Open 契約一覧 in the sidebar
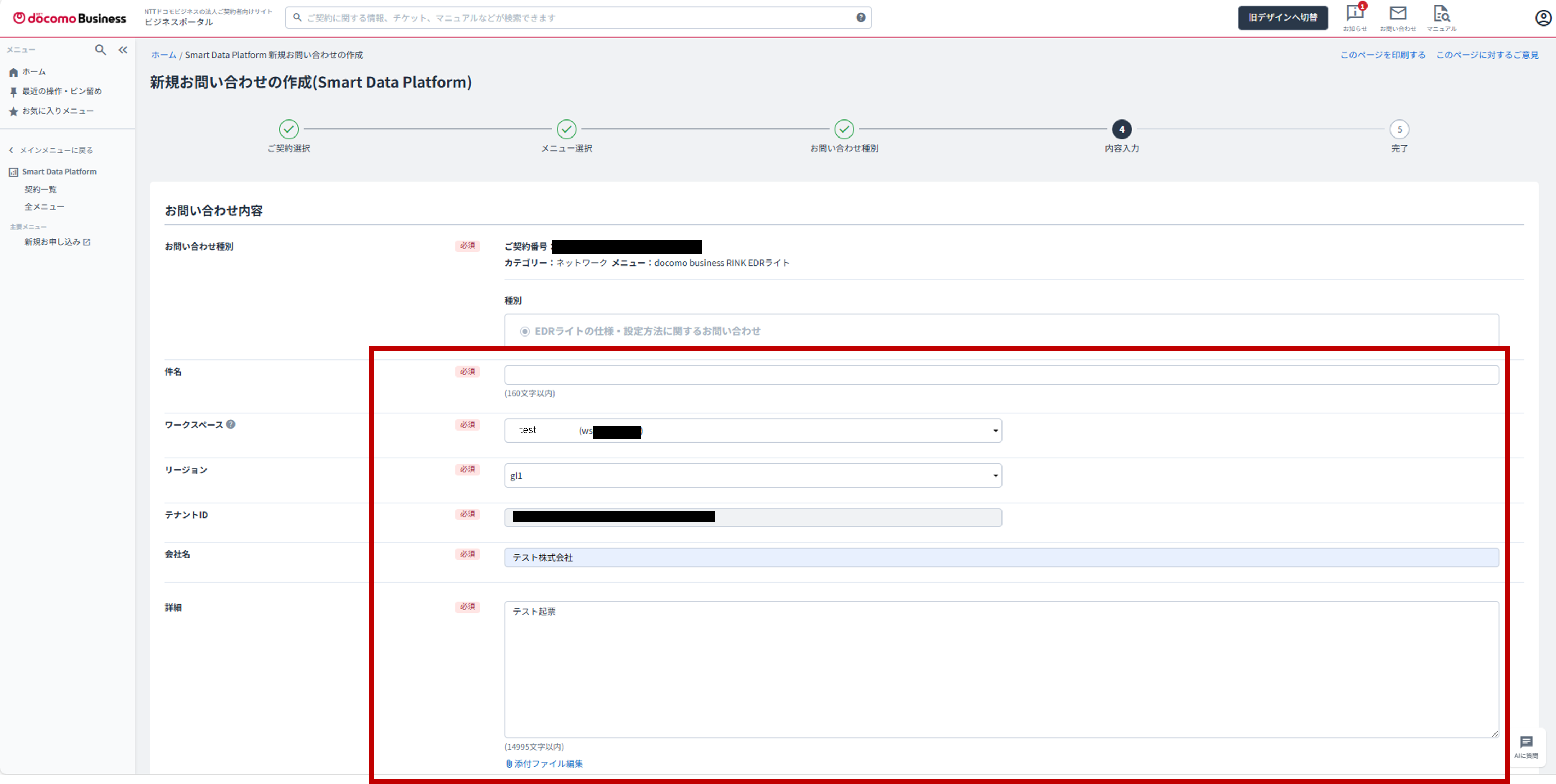This screenshot has height=784, width=1556. point(40,189)
